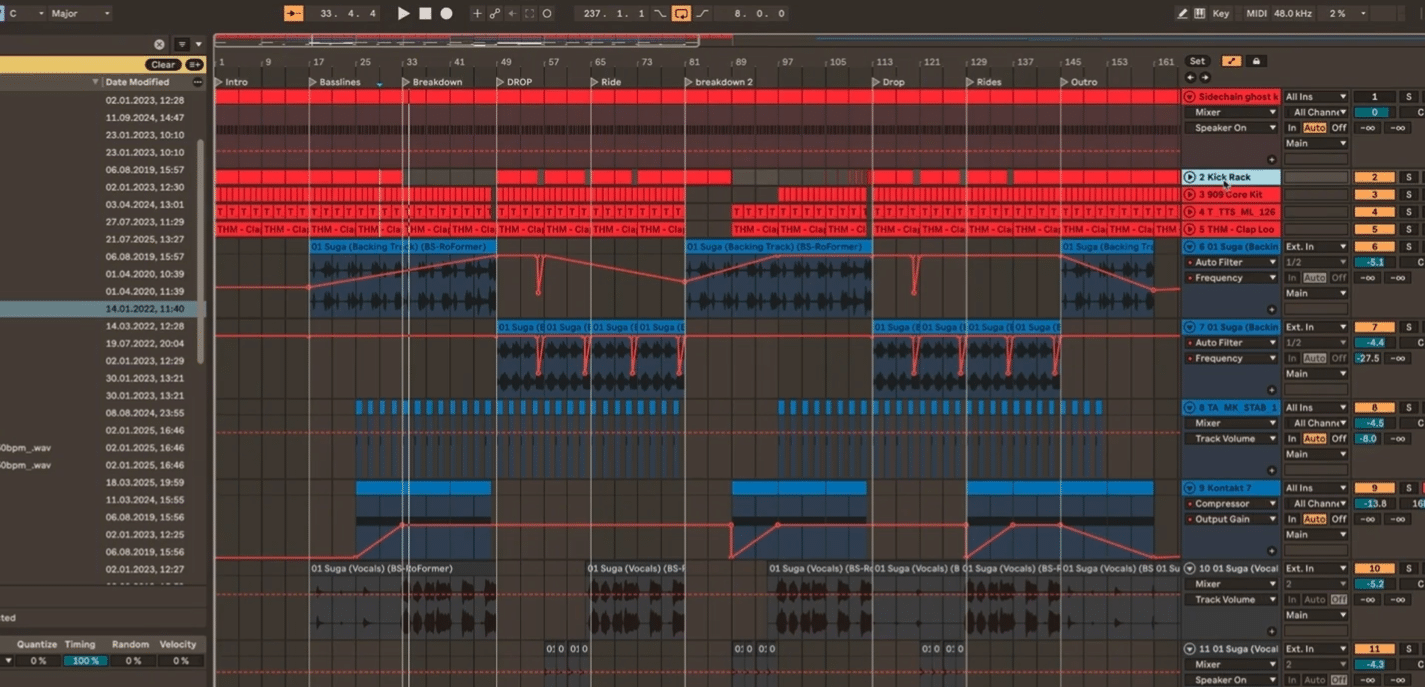1425x687 pixels.
Task: Click the plus icon under Speaker On device chooser
Action: pos(1272,159)
